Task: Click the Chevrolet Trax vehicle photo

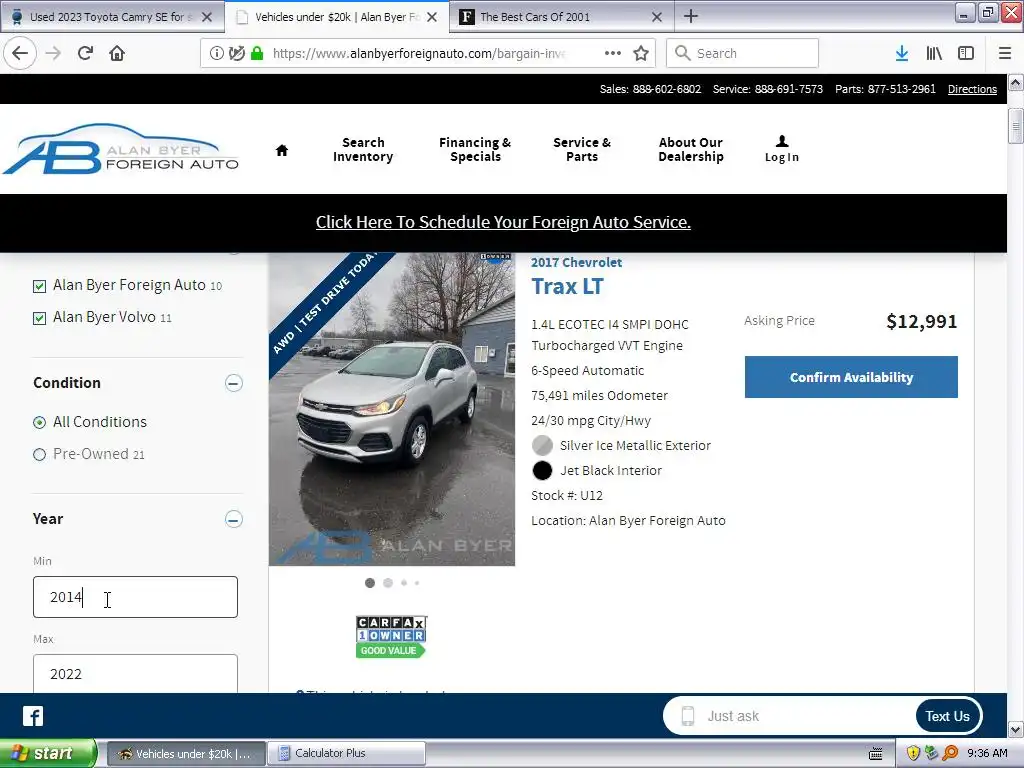Action: click(x=392, y=409)
